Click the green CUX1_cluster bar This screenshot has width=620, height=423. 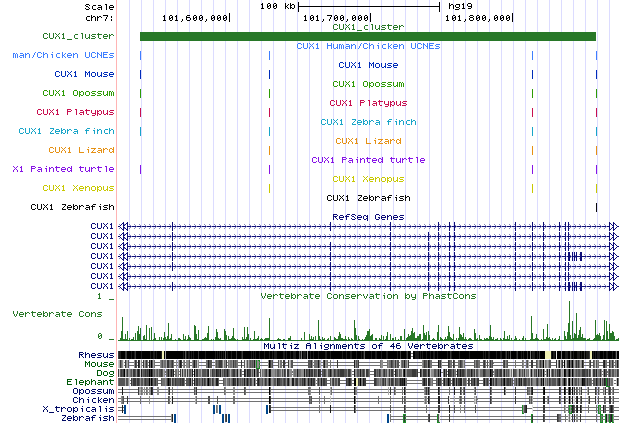(367, 37)
